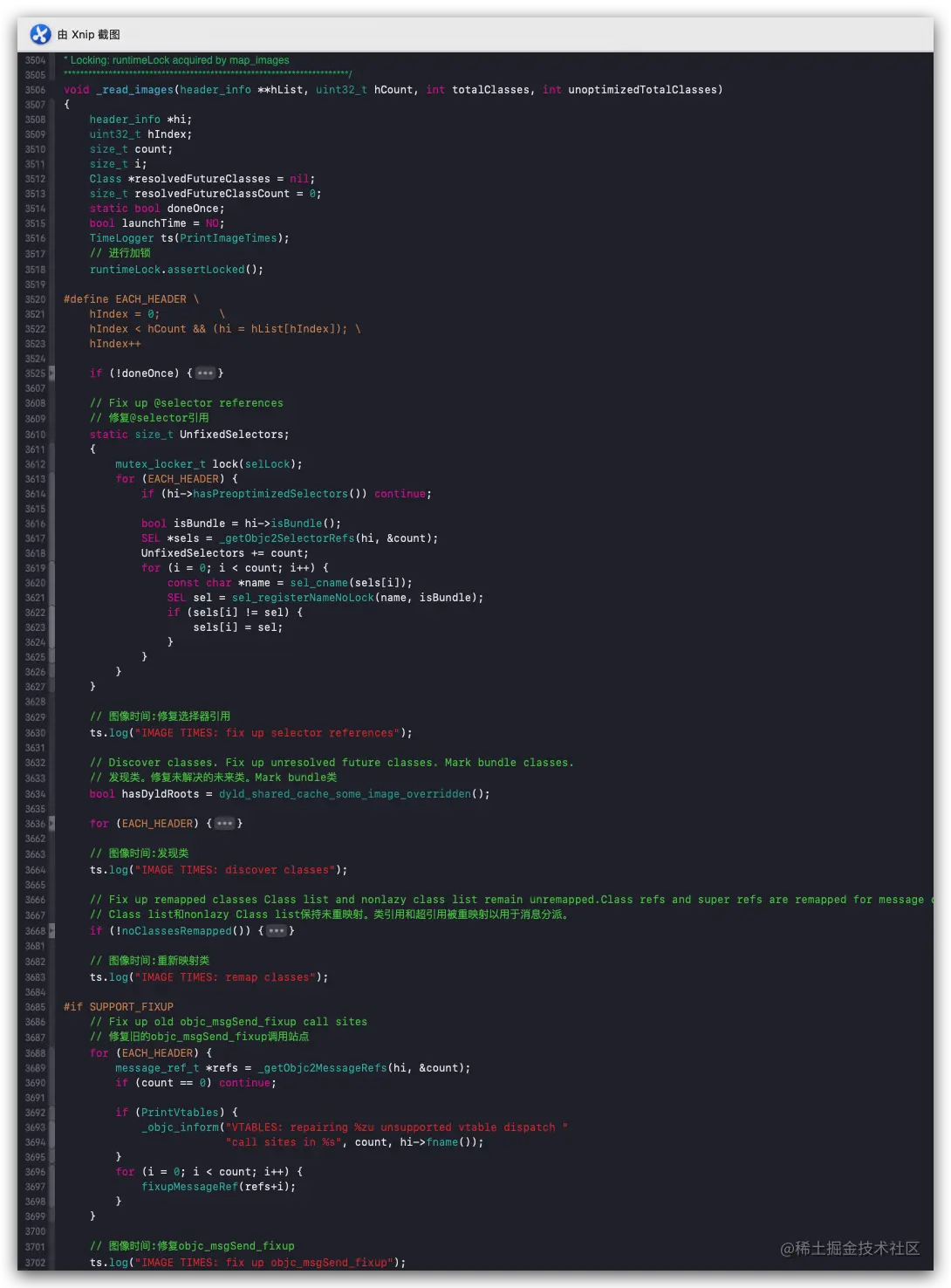
Task: Click 'resolvedFutureClassCount' variable
Action: (x=212, y=194)
